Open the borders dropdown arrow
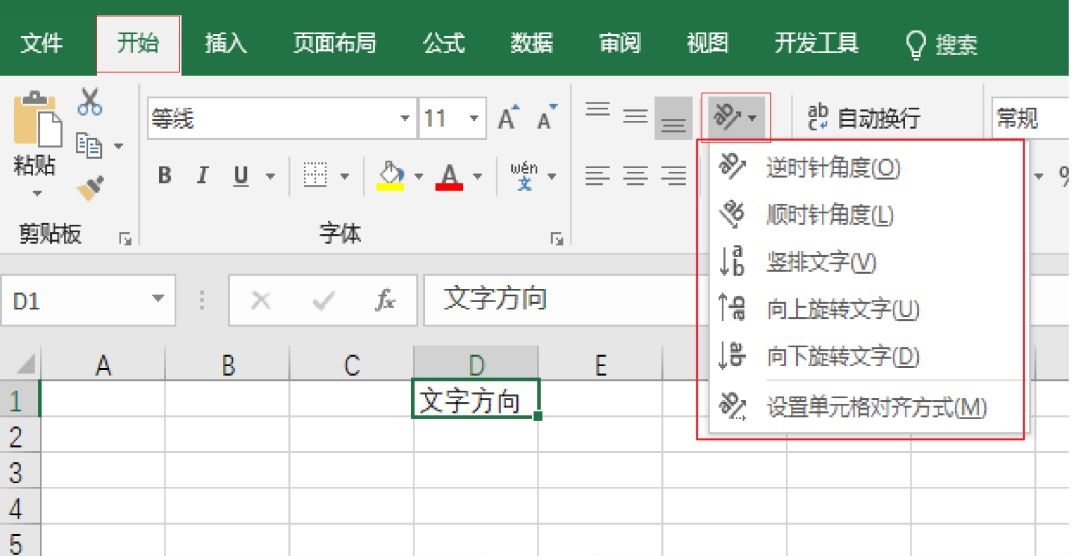1080x556 pixels. (x=345, y=176)
